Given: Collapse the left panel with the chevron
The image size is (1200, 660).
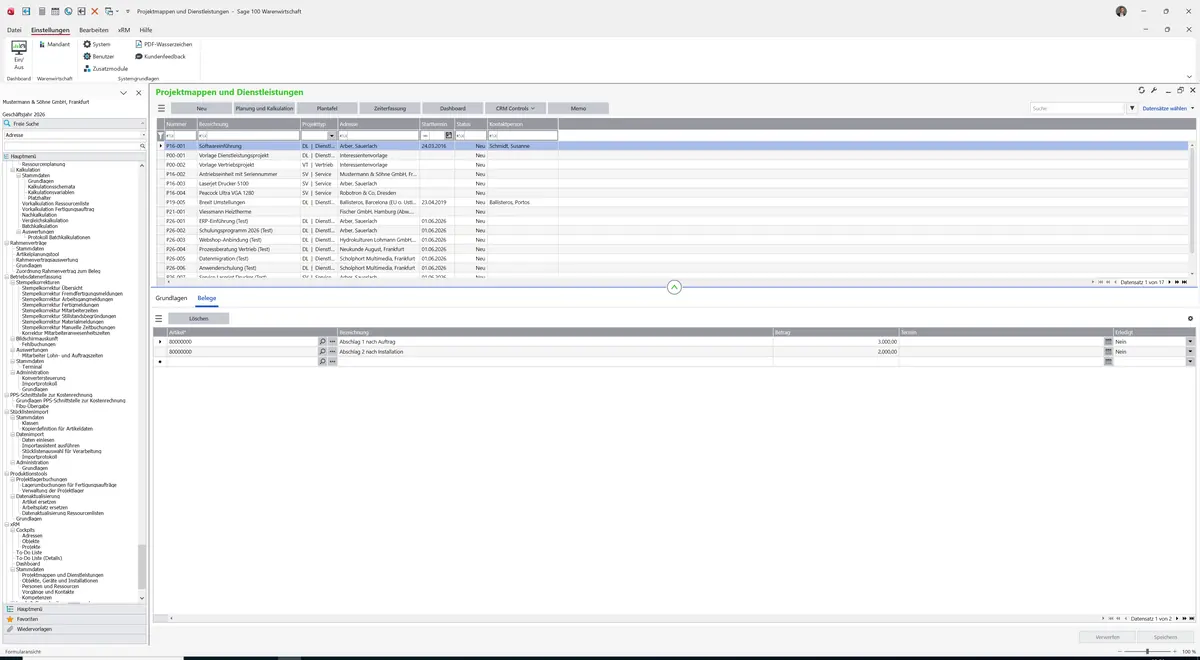Looking at the screenshot, I should [x=123, y=92].
